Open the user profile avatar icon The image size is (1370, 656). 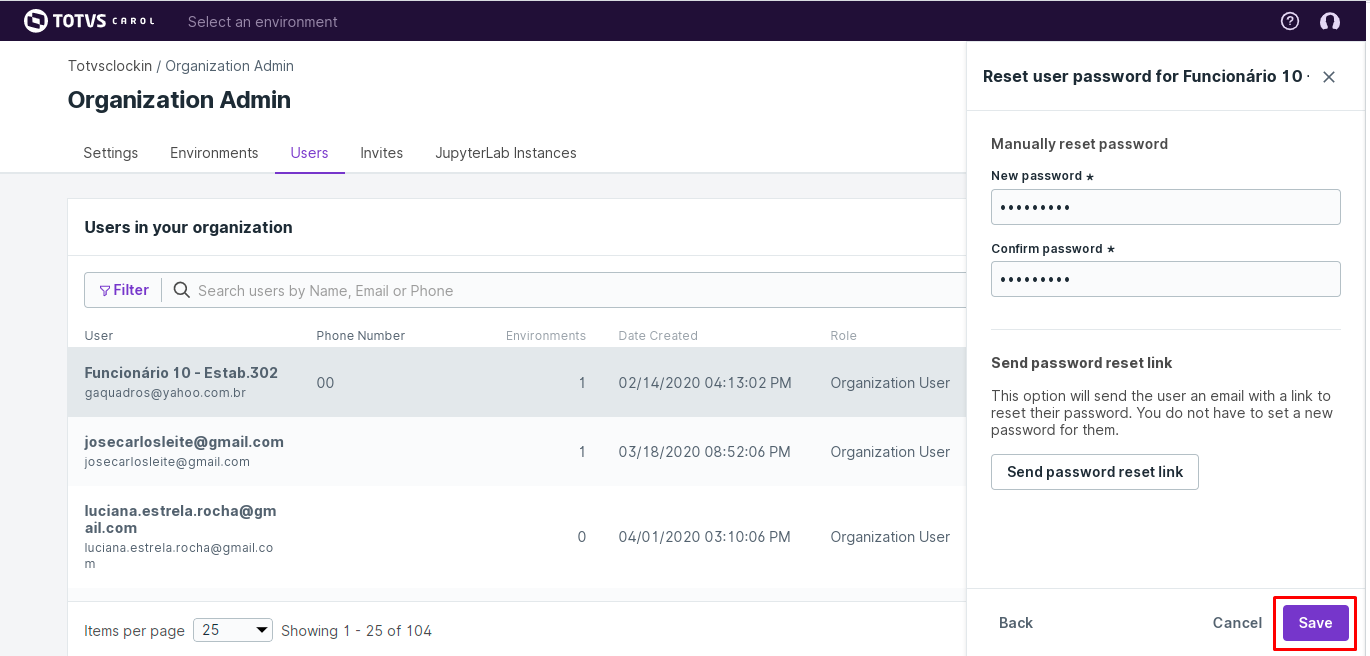coord(1329,21)
